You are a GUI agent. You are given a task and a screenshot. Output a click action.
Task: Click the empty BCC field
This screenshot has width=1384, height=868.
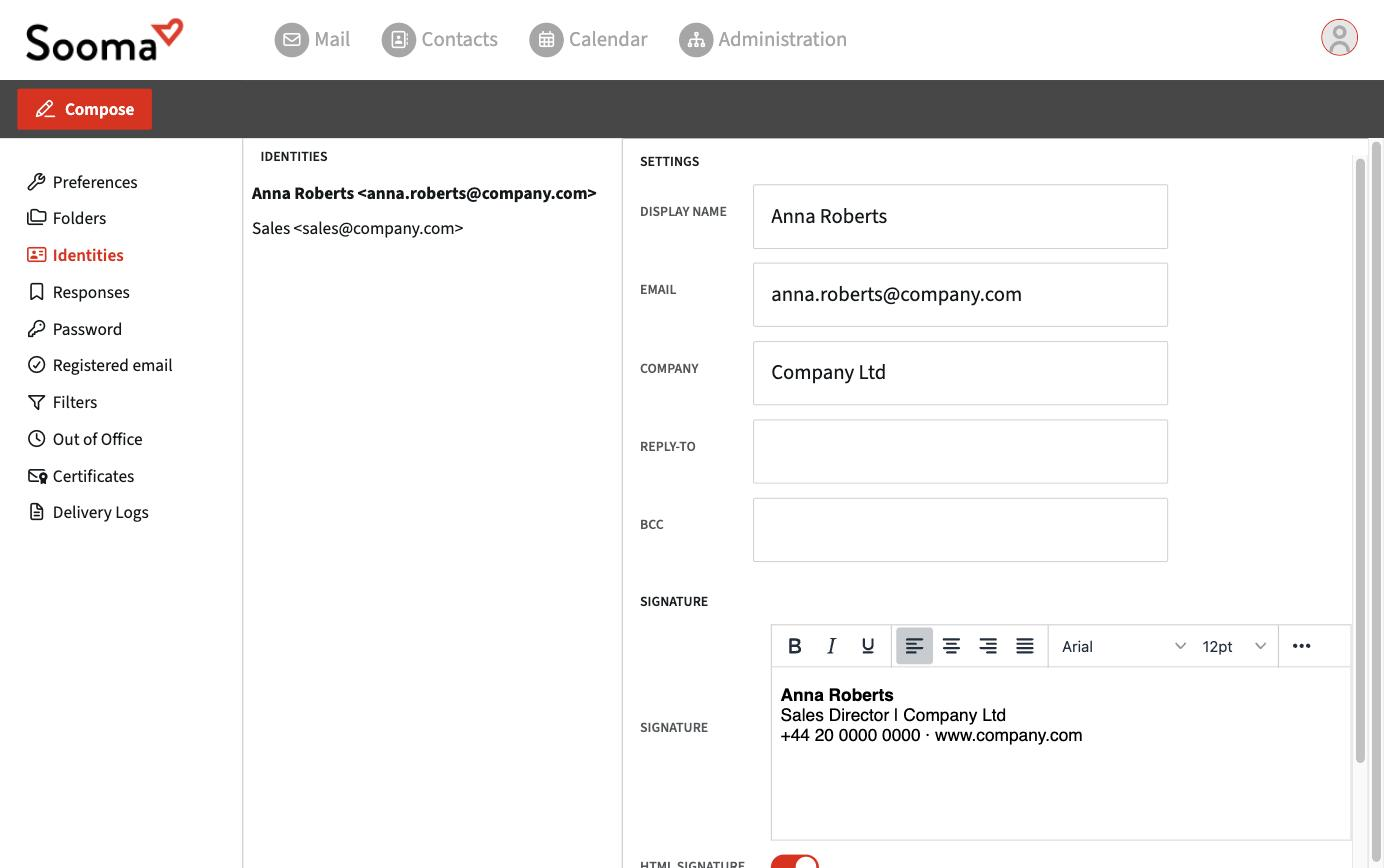click(x=960, y=530)
